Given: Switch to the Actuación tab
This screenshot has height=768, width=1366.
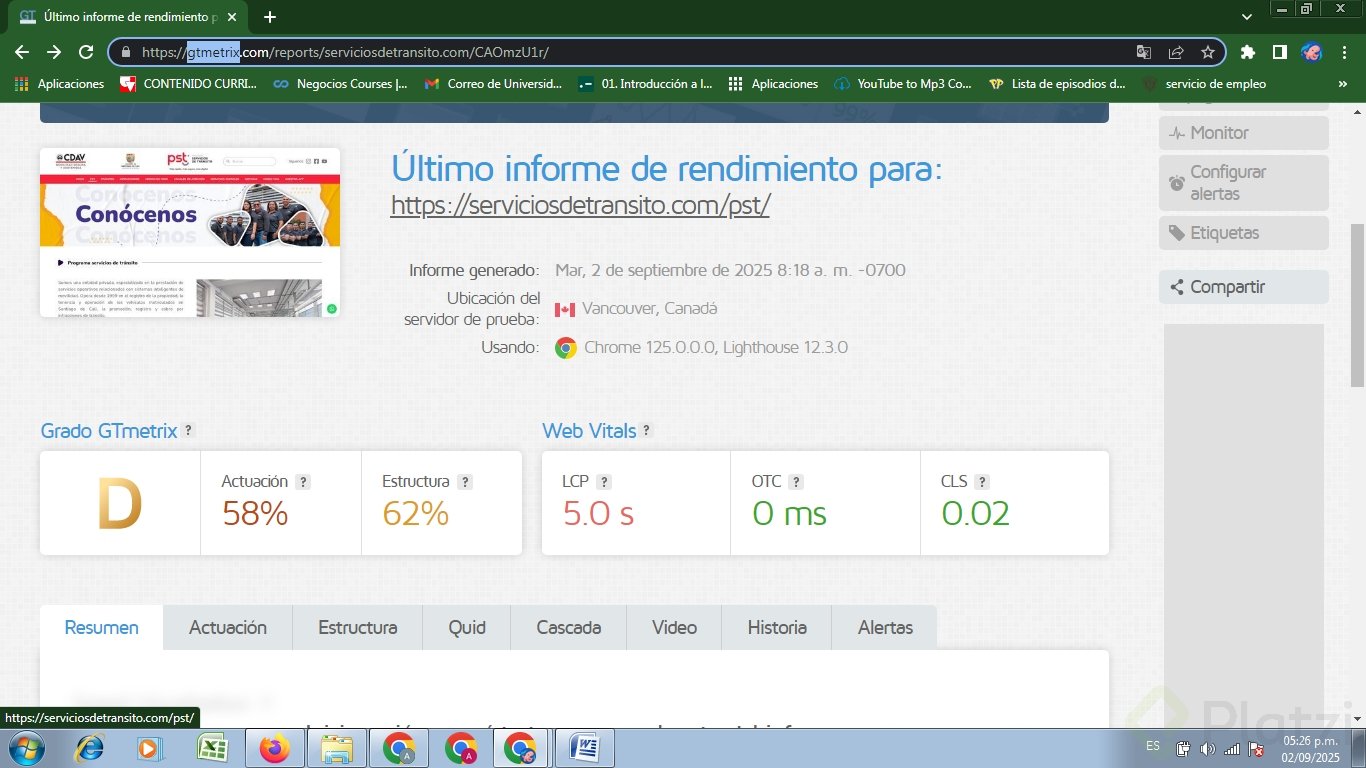Looking at the screenshot, I should [228, 628].
